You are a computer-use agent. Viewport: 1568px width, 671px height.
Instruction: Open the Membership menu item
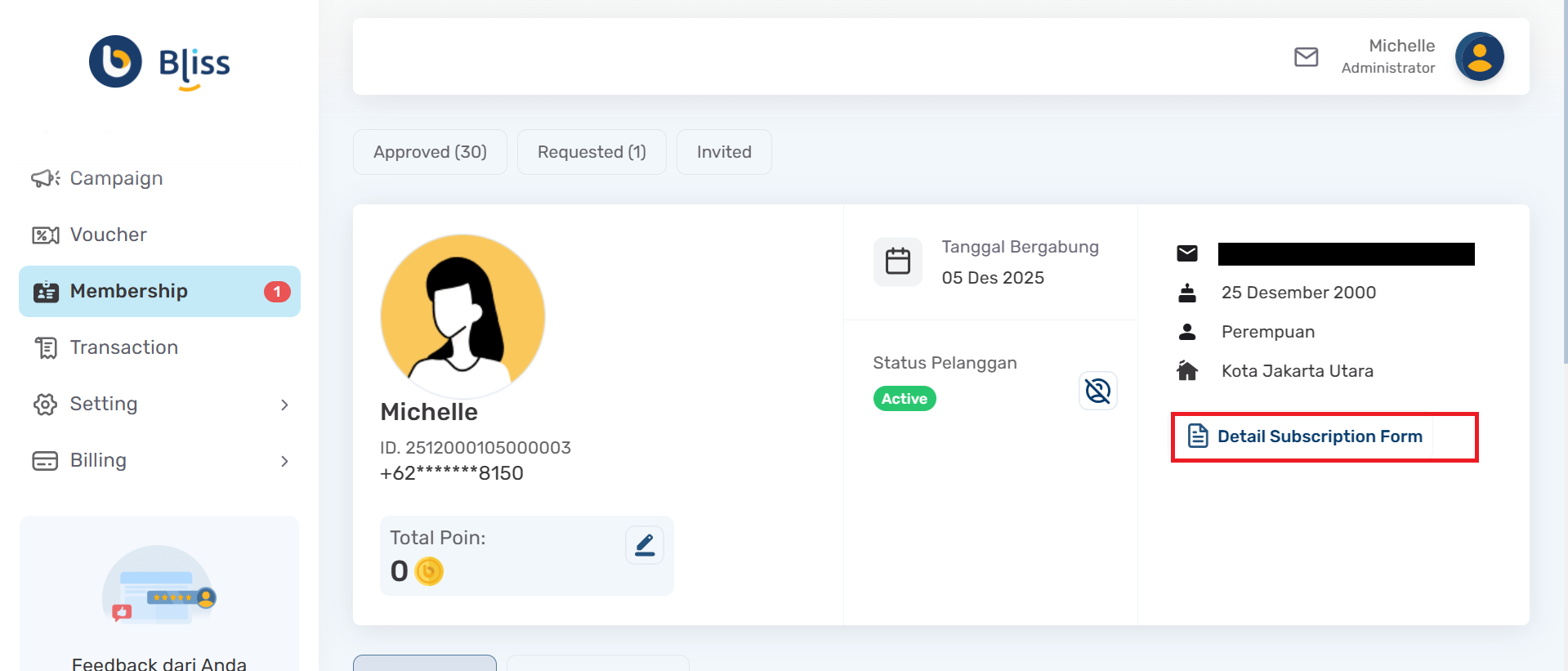click(159, 291)
